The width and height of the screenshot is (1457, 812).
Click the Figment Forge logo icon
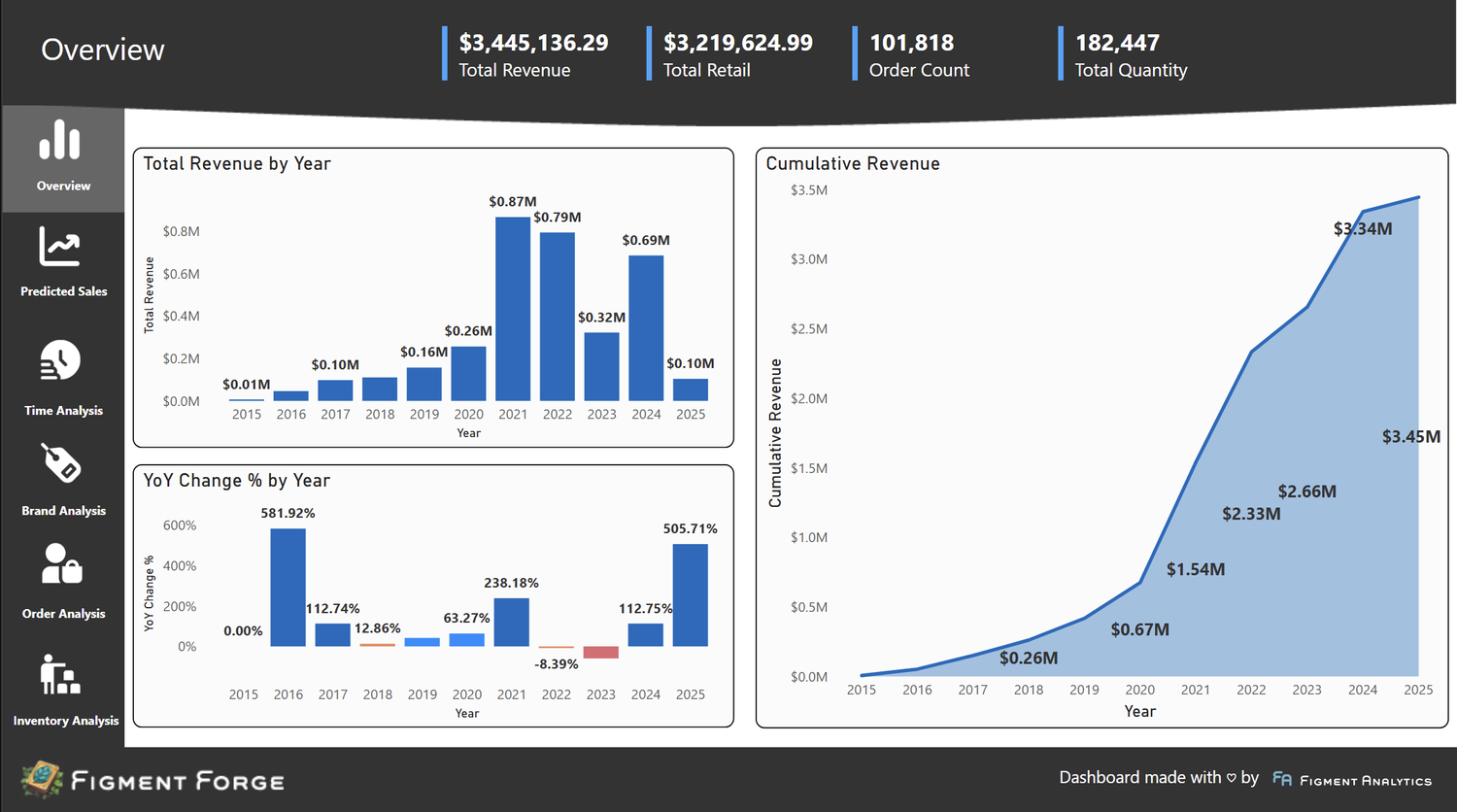click(42, 780)
